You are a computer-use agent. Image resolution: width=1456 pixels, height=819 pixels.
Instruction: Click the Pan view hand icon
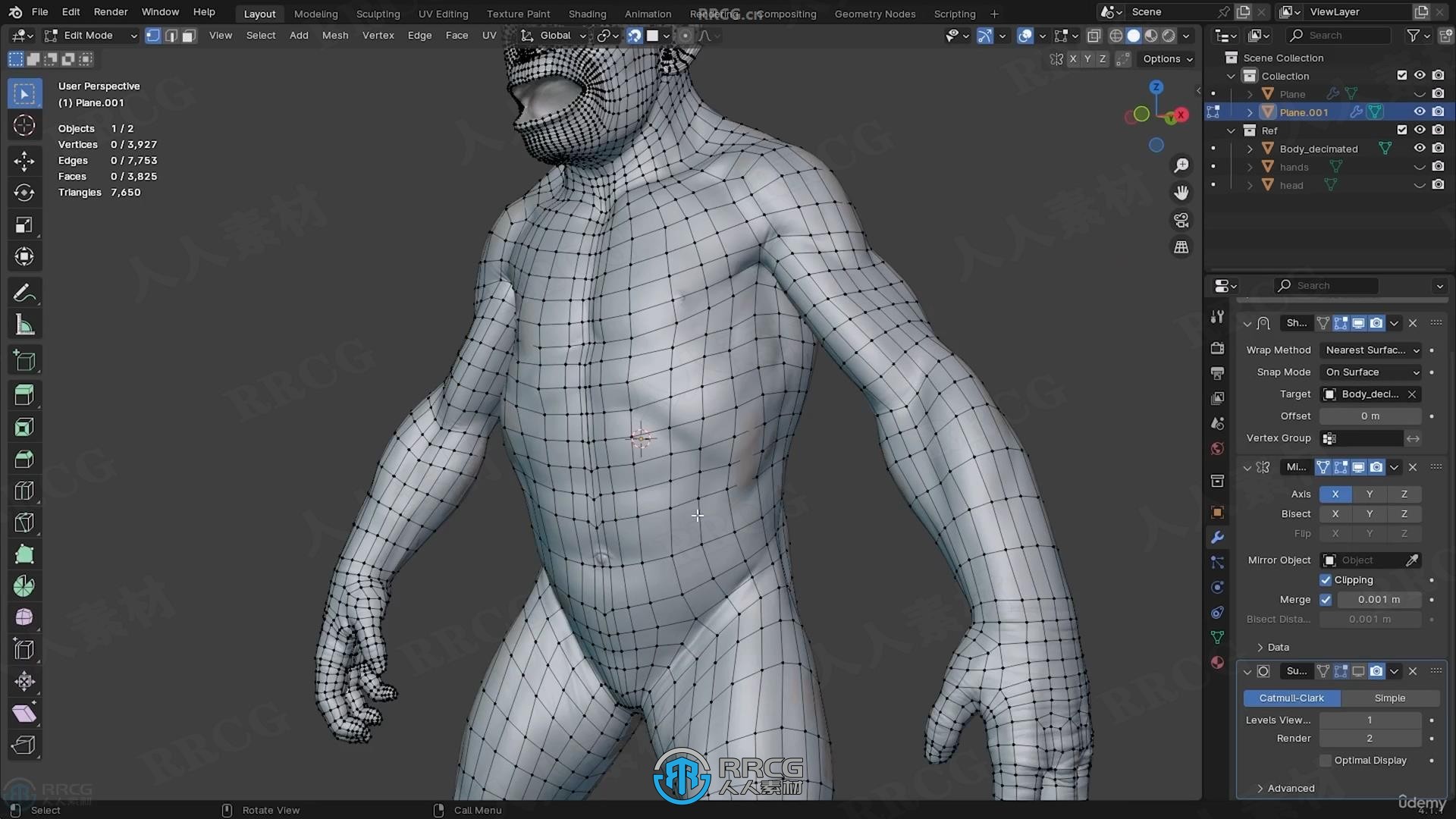click(x=1181, y=193)
